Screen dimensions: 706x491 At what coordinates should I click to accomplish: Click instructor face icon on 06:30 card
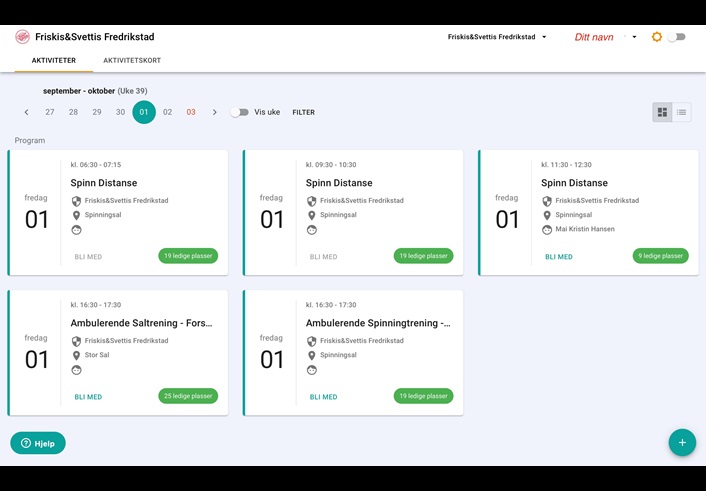(x=77, y=230)
